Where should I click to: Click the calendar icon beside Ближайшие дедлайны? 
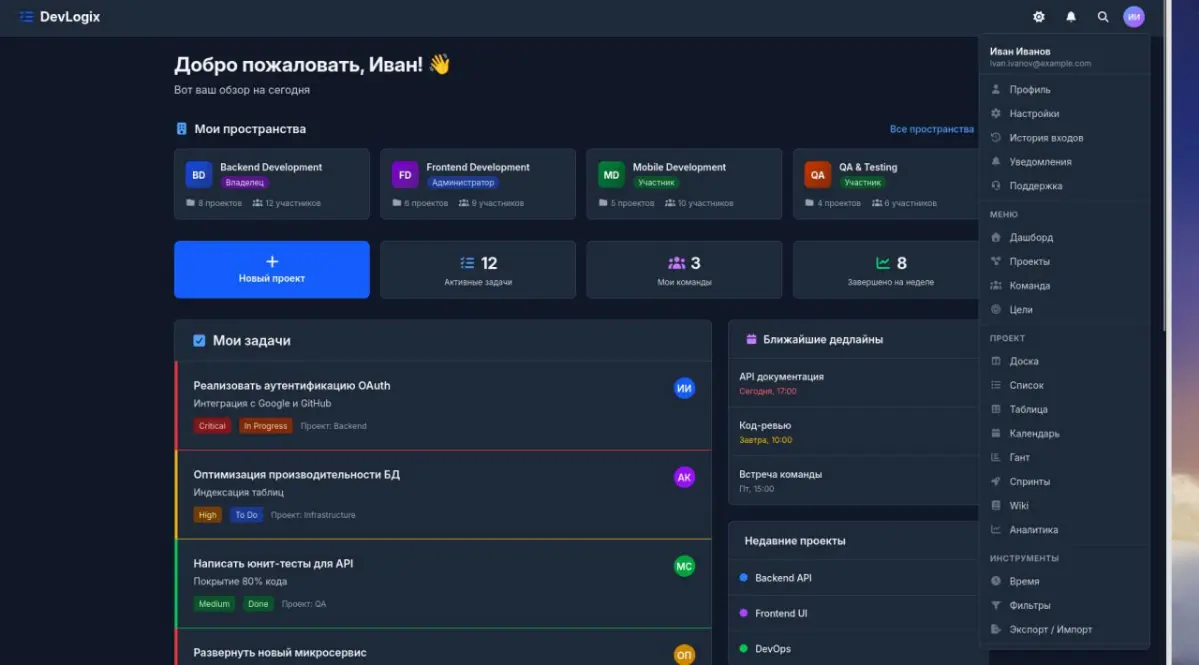(x=751, y=339)
